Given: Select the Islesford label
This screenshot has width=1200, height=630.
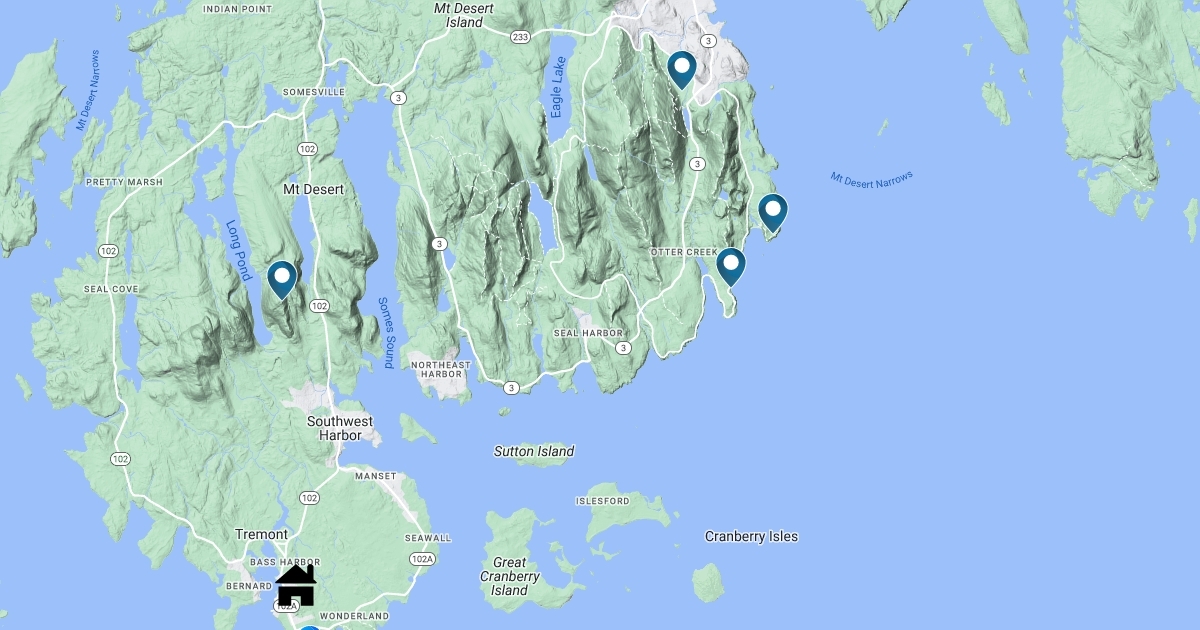Looking at the screenshot, I should point(603,500).
